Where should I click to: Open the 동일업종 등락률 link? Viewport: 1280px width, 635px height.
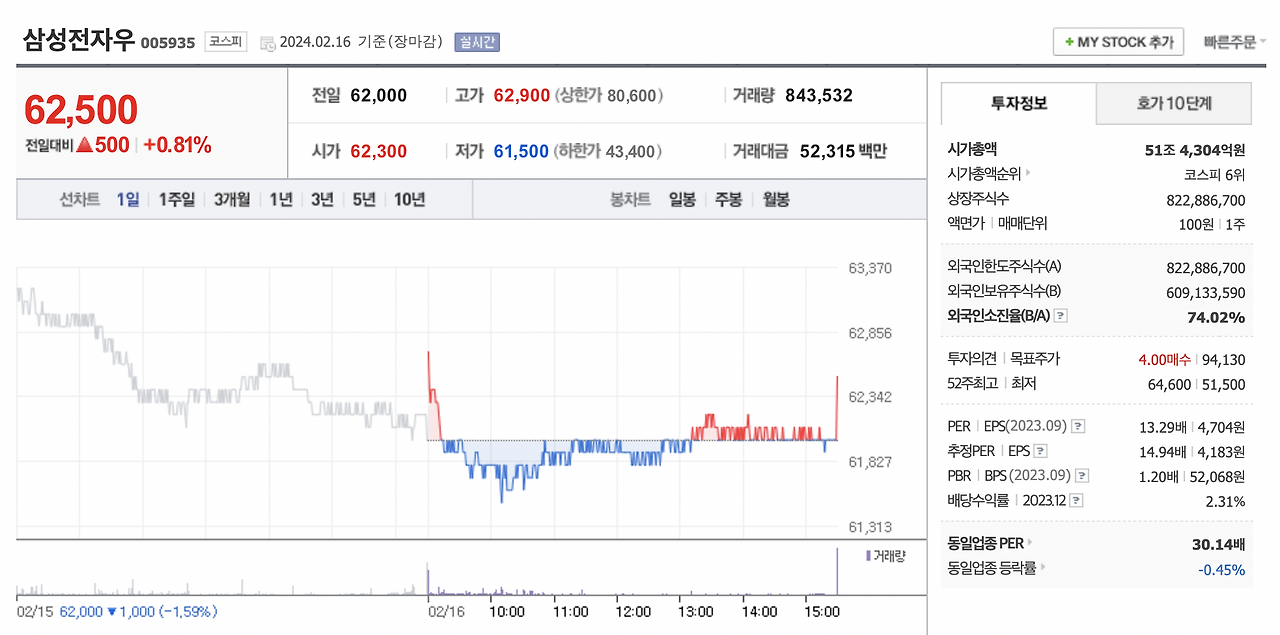point(996,569)
